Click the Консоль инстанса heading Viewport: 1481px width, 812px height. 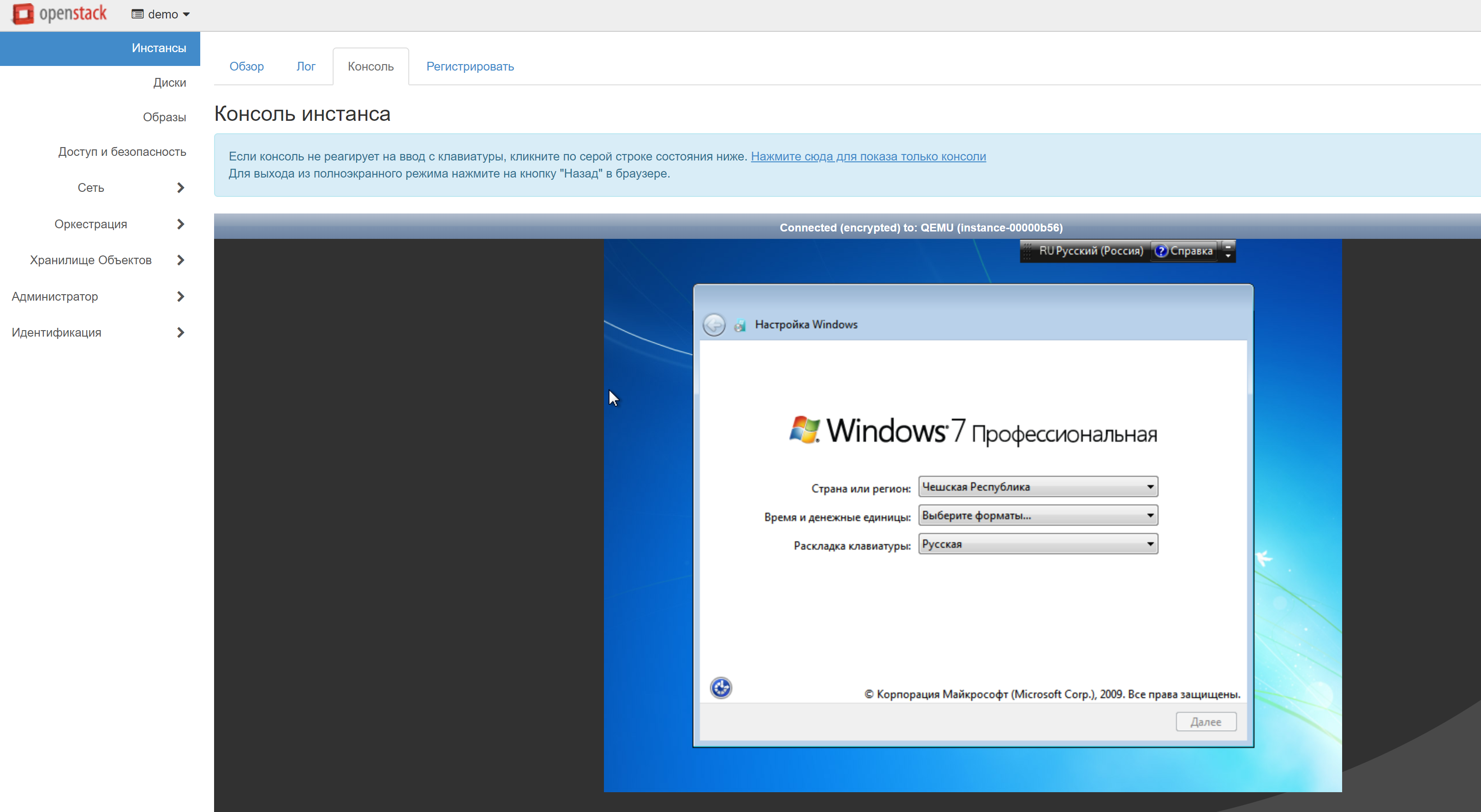(x=302, y=114)
